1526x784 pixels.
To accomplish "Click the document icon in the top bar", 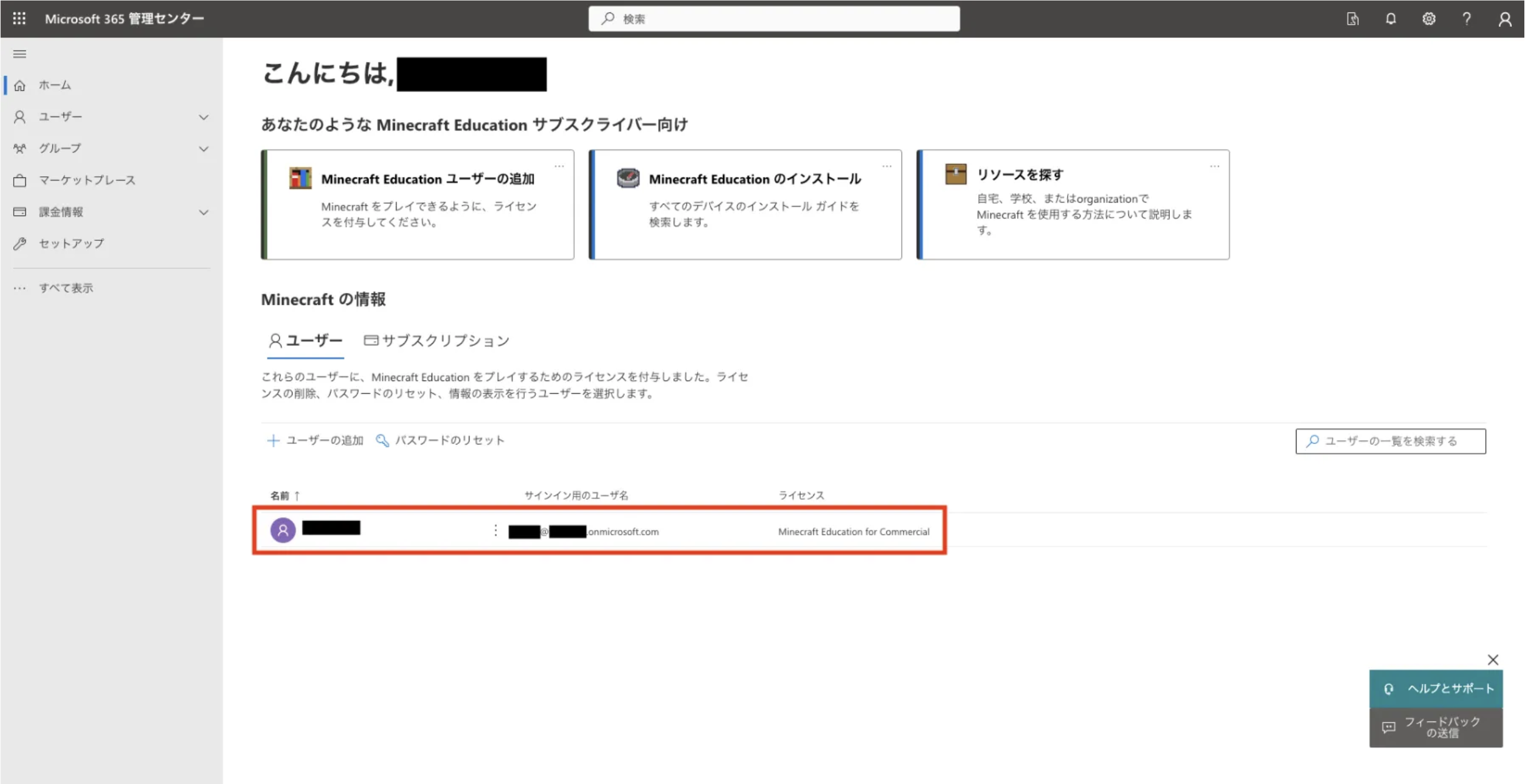I will [1352, 19].
